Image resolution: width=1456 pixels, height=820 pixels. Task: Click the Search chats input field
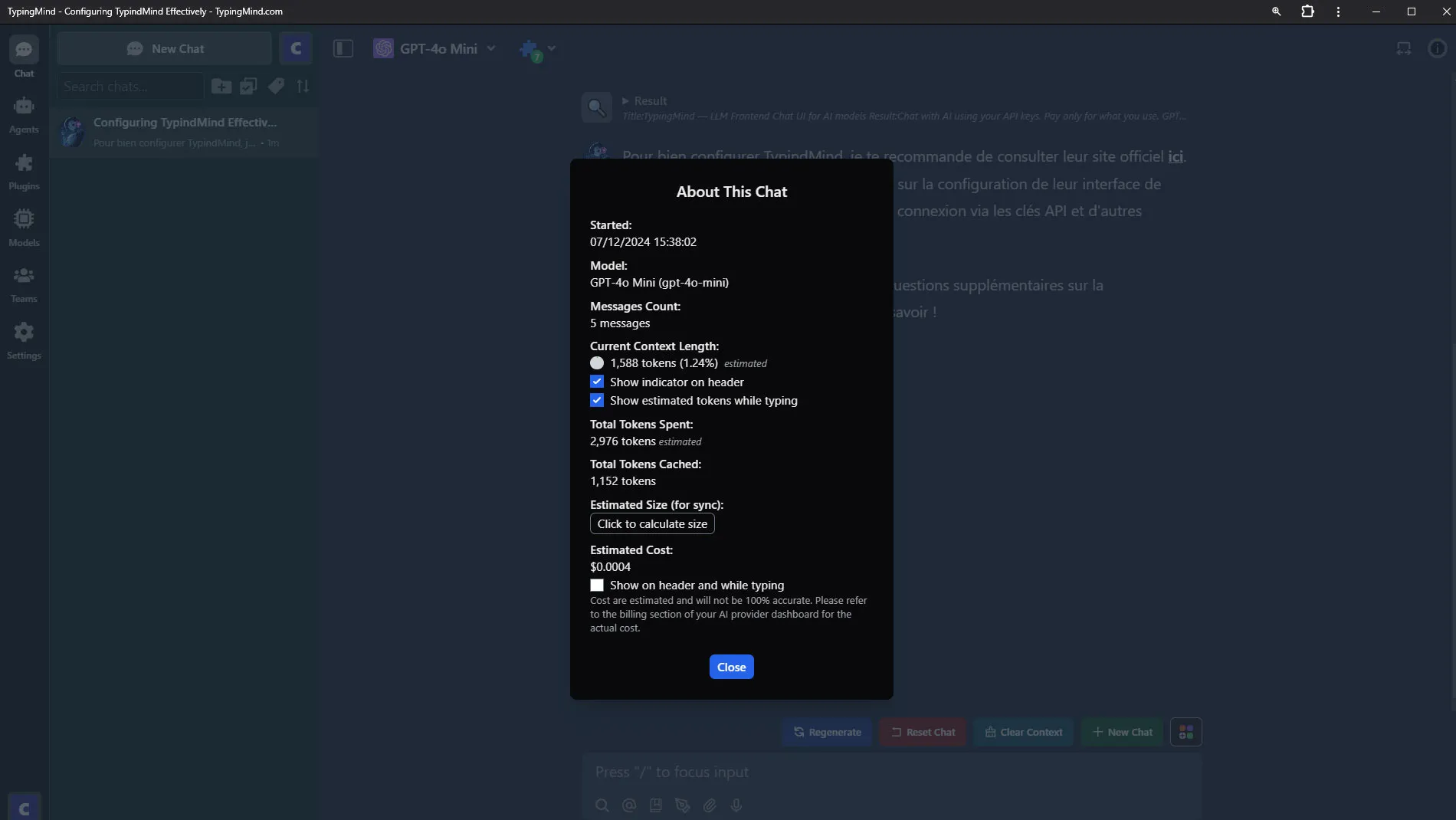pyautogui.click(x=130, y=87)
